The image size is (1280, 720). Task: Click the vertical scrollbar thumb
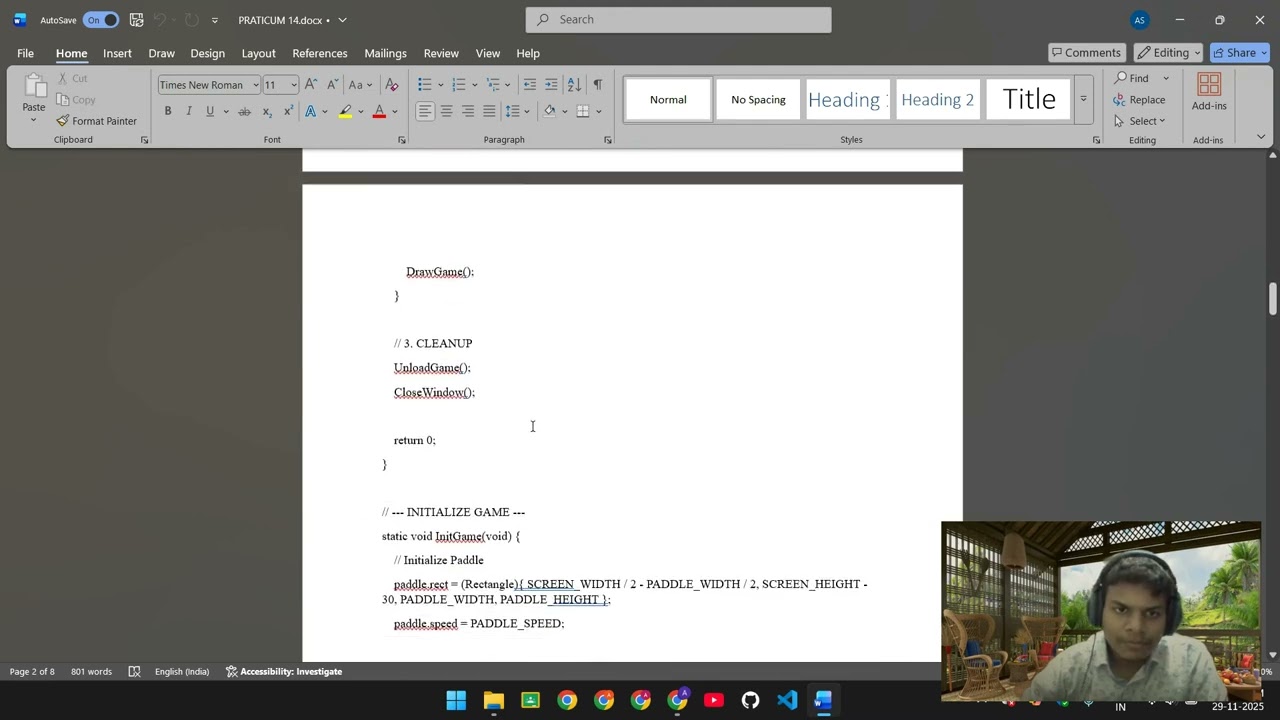click(1272, 299)
